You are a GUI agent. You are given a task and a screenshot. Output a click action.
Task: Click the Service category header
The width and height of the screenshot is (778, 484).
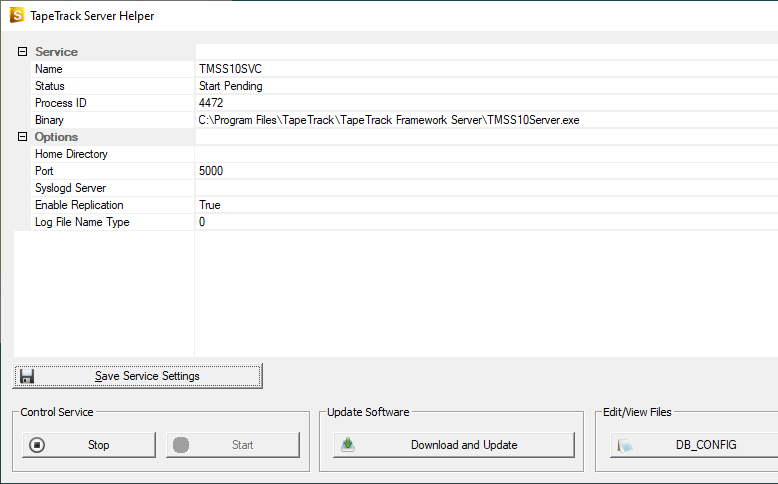click(57, 52)
